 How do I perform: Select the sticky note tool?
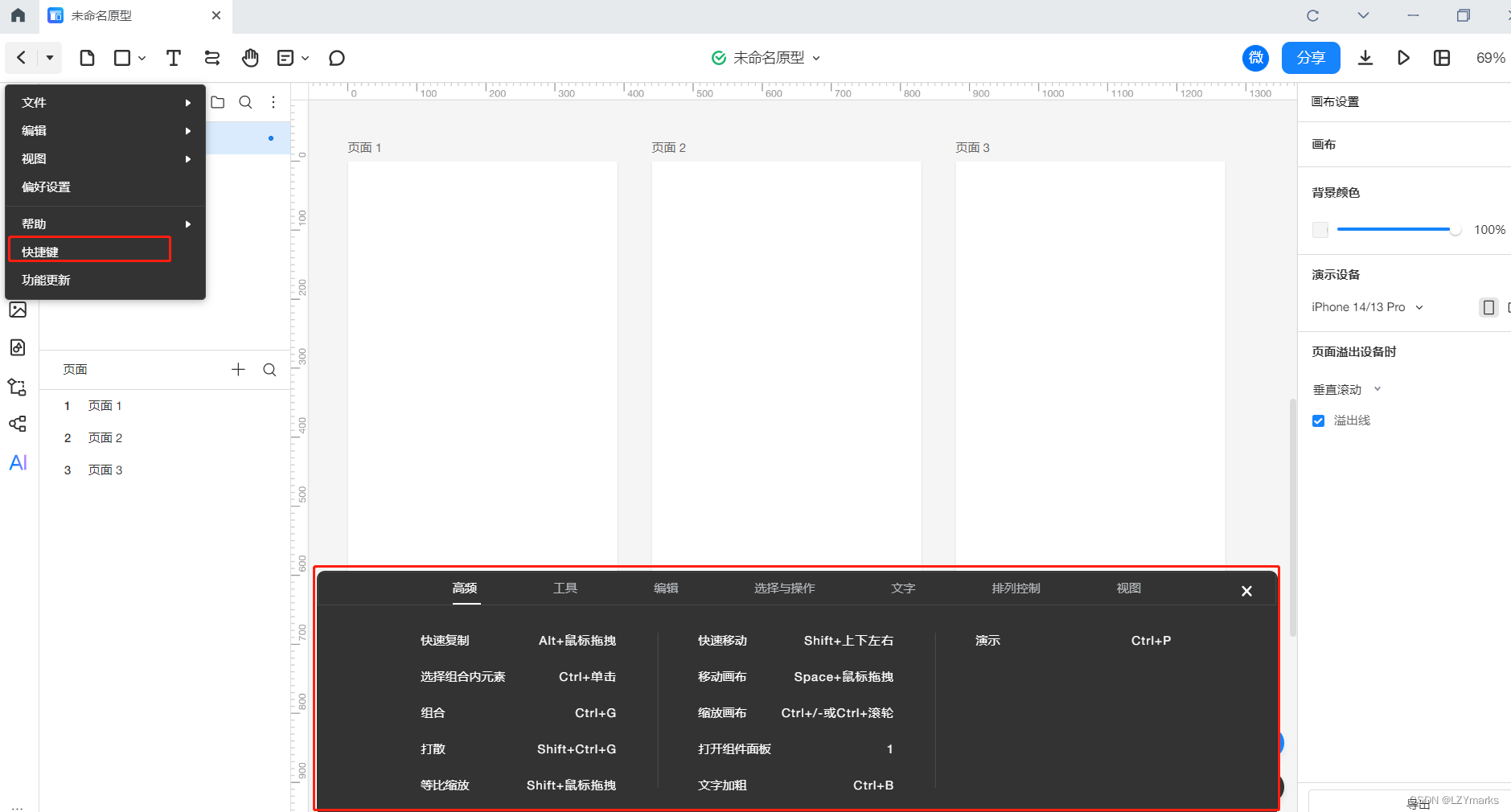(x=285, y=58)
